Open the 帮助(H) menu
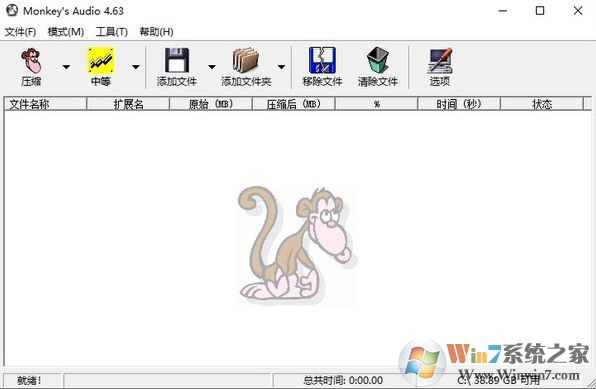Screen dimensions: 596x389 pos(156,32)
